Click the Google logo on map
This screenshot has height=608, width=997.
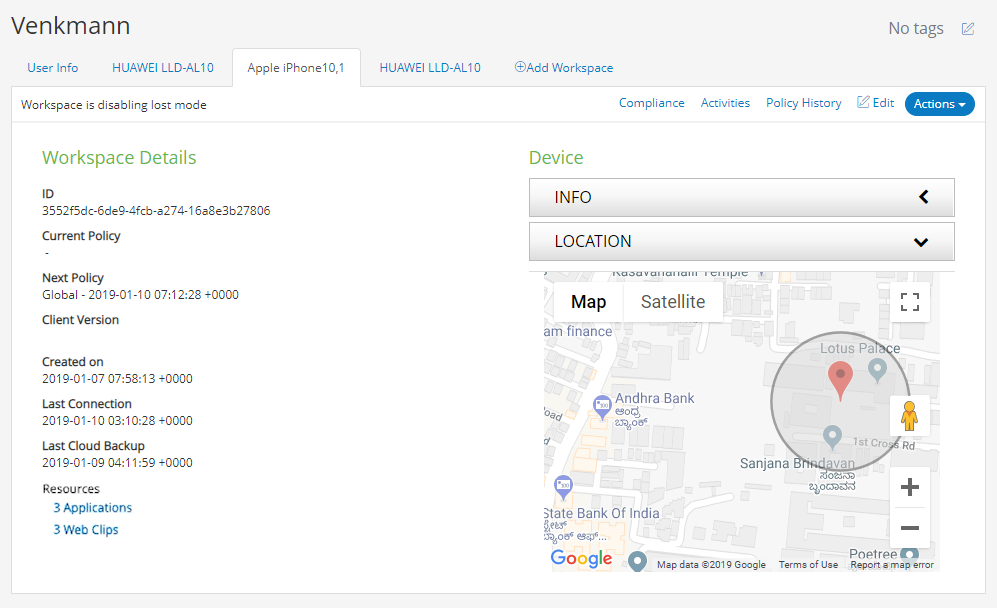[x=581, y=558]
